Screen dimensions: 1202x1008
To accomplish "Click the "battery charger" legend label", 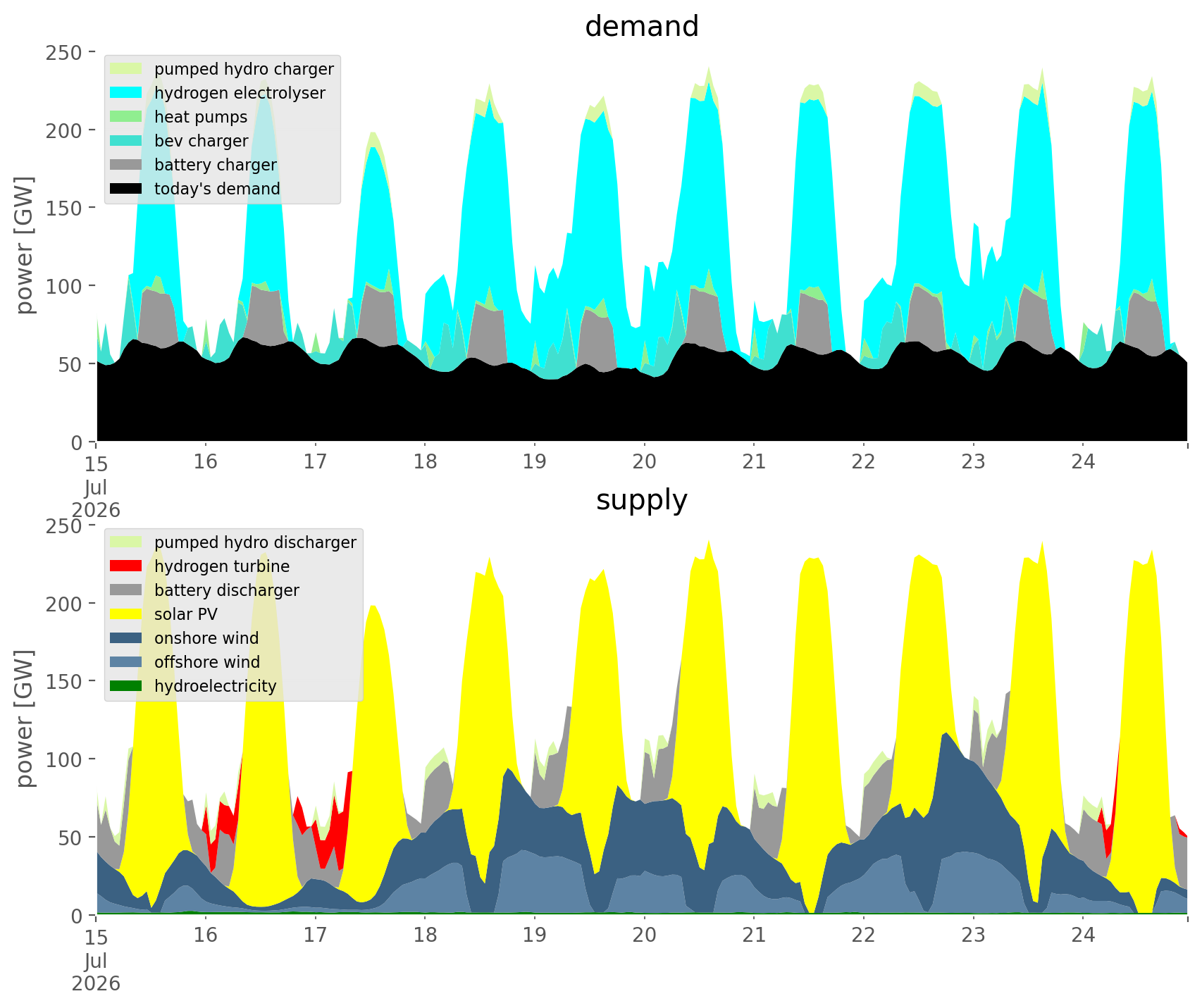I will coord(216,166).
